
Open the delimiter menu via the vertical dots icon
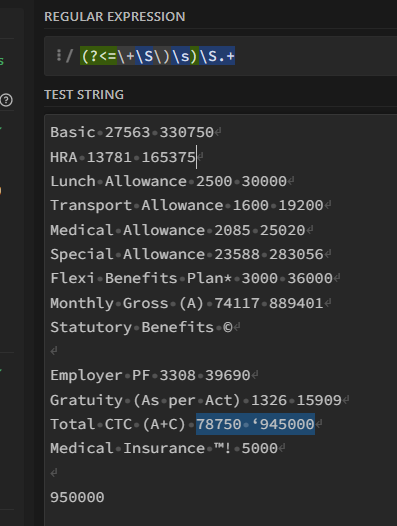click(59, 55)
